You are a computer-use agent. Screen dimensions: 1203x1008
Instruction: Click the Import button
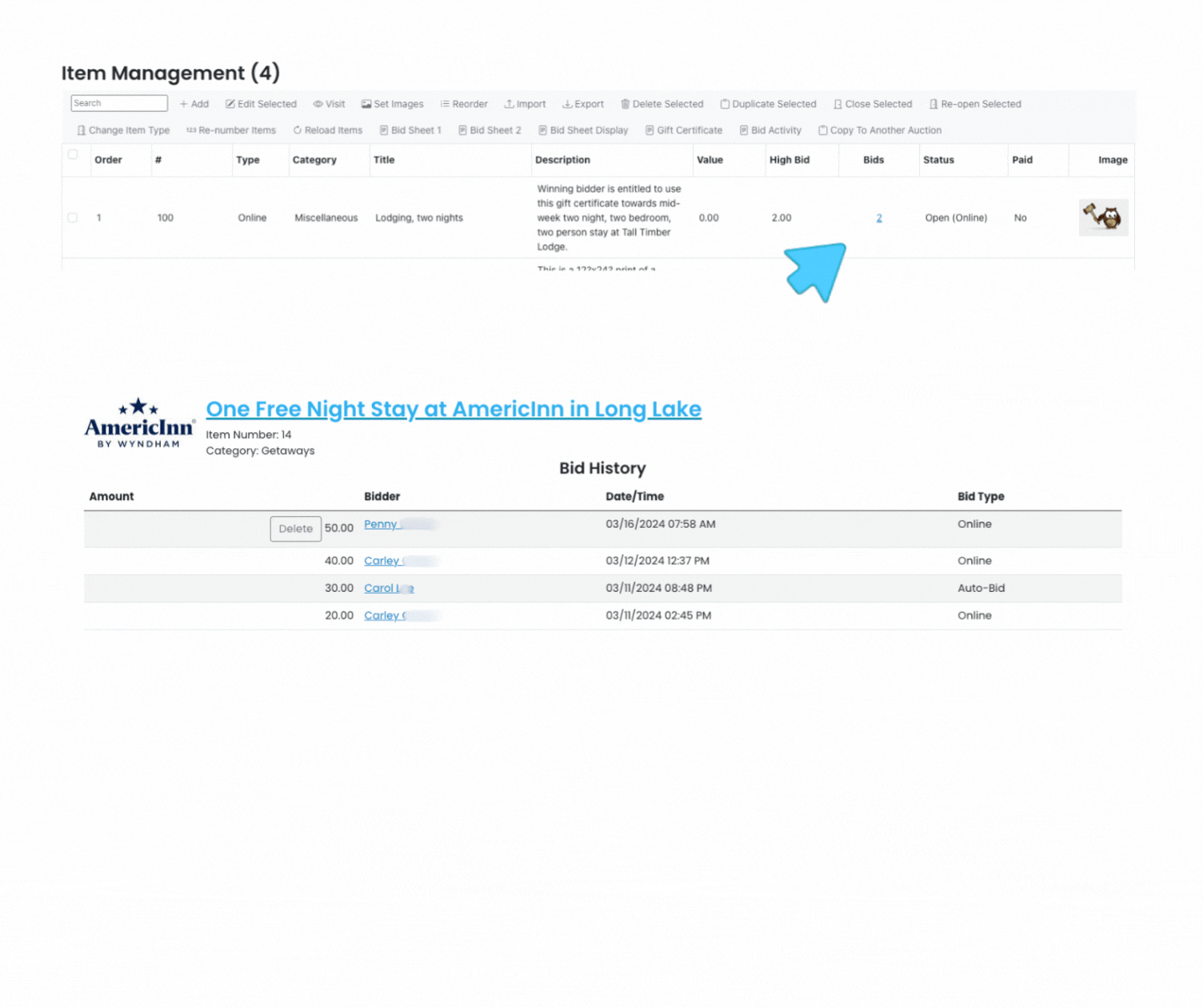pos(525,104)
